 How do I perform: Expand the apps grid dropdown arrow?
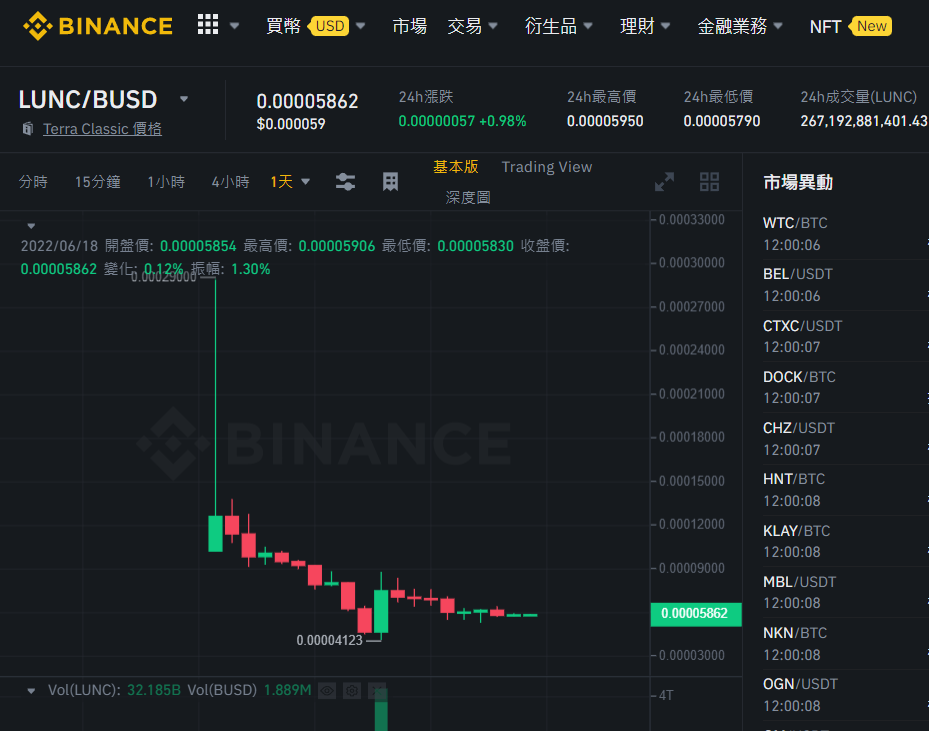(234, 26)
